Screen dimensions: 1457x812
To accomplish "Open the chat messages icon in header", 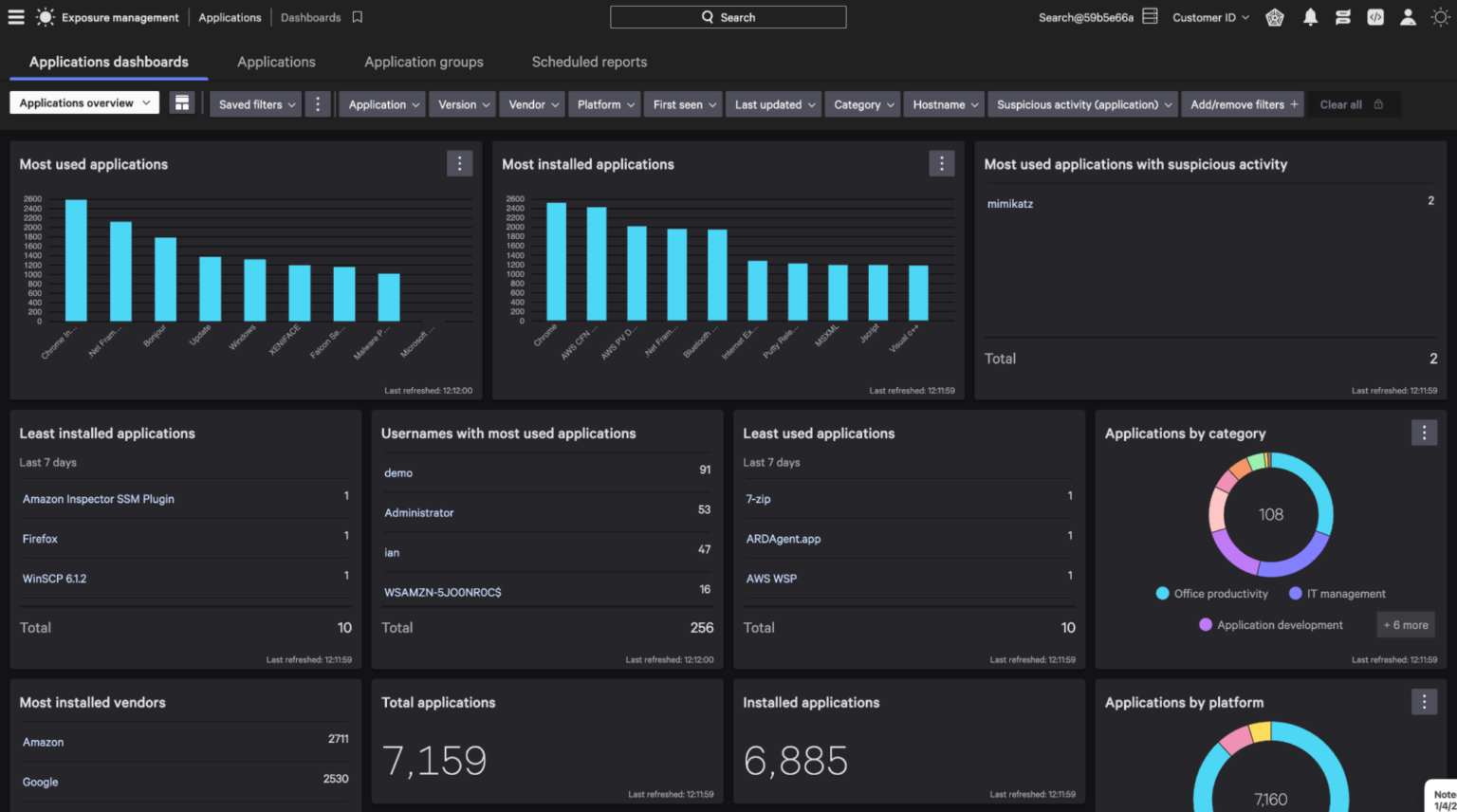I will tap(1342, 17).
